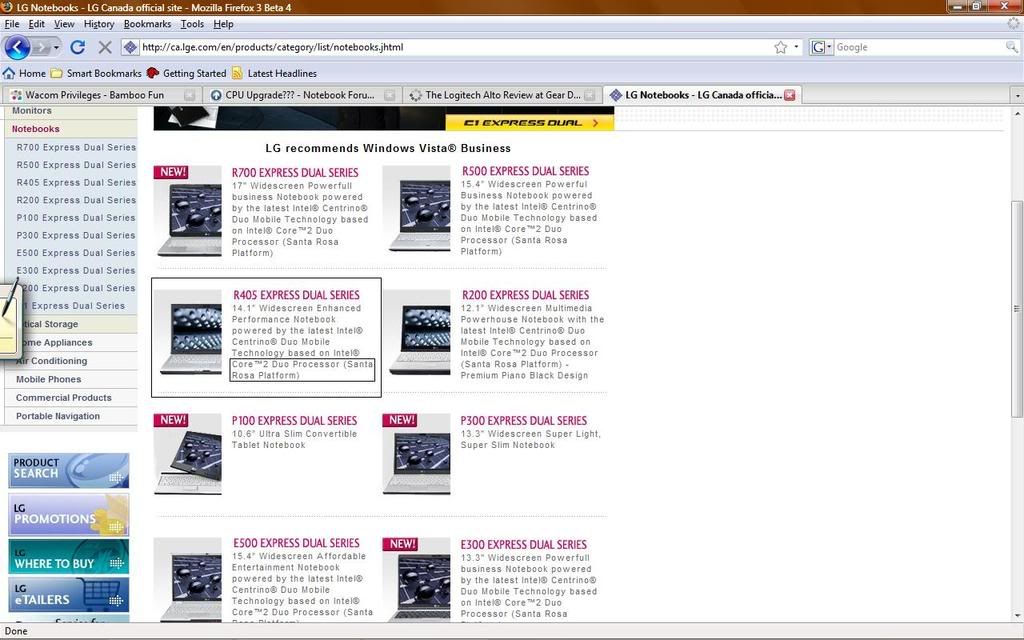Viewport: 1024px width, 640px height.
Task: Close the Logitech Alto Review tab
Action: (x=590, y=95)
